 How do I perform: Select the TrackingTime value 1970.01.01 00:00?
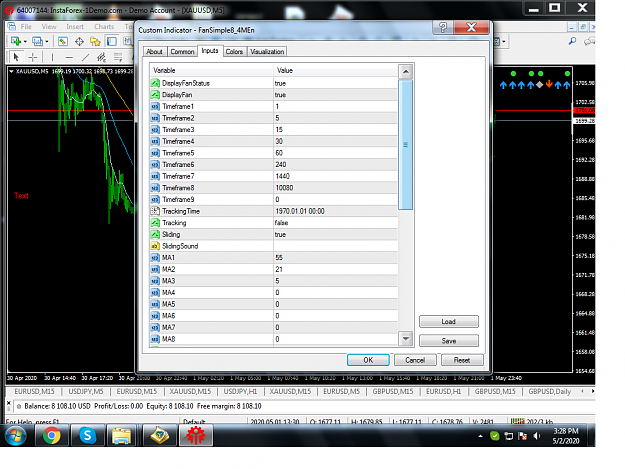pyautogui.click(x=300, y=211)
